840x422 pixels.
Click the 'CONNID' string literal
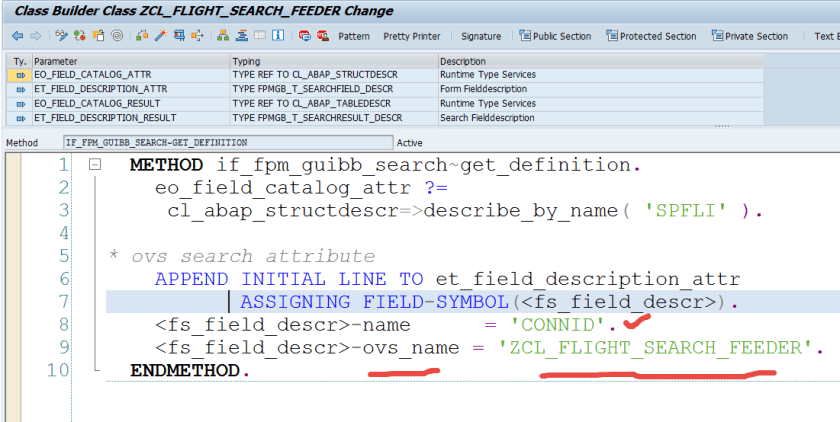(557, 325)
